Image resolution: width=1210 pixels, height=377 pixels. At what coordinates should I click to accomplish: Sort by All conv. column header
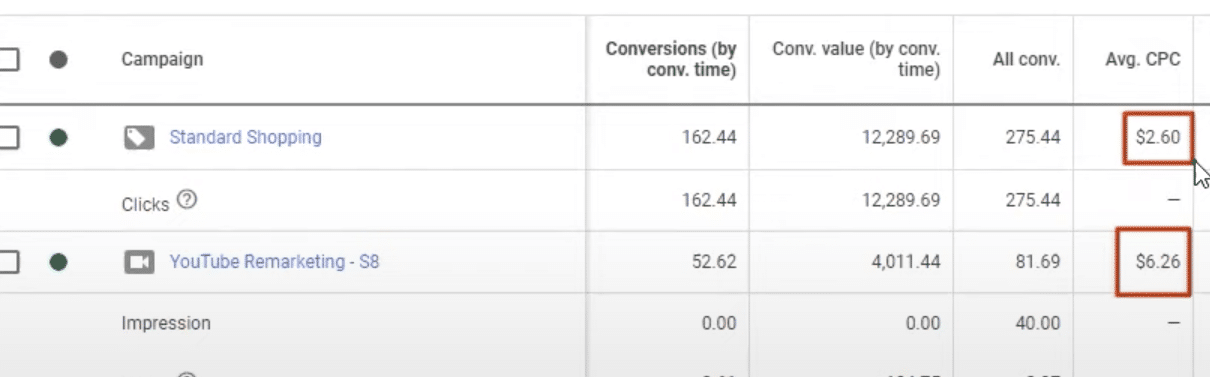[x=1027, y=59]
